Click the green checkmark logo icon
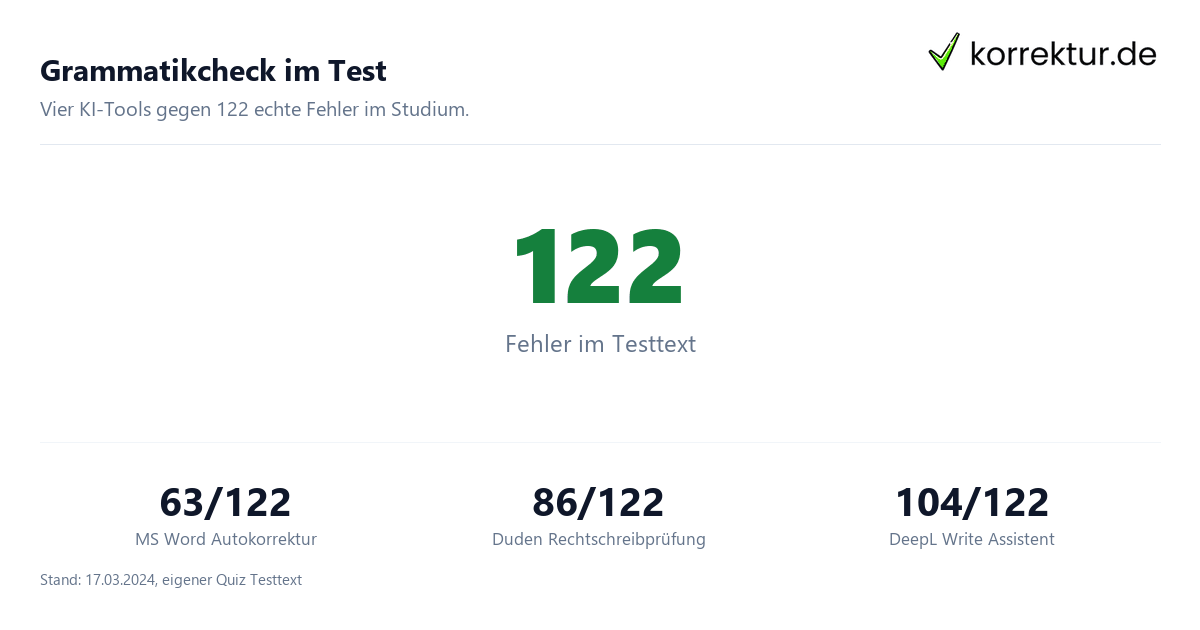Viewport: 1200px width, 630px height. [x=944, y=52]
